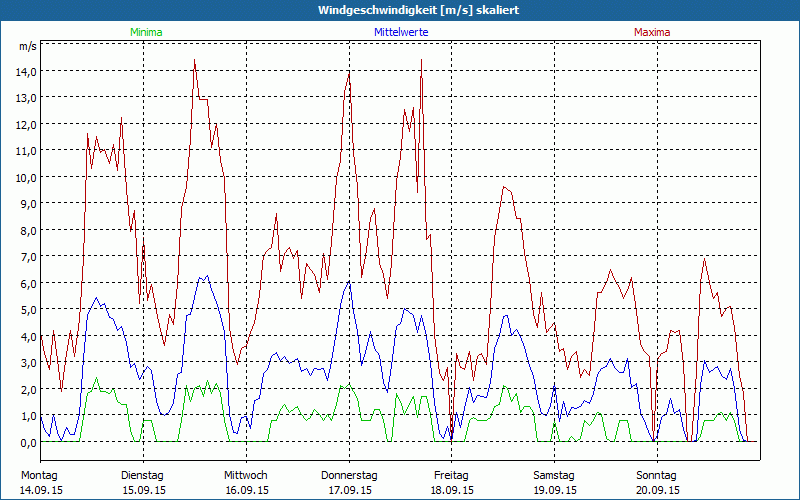Screen dimensions: 800x500
Task: Click the 'Freitag' day label
Action: tap(451, 476)
